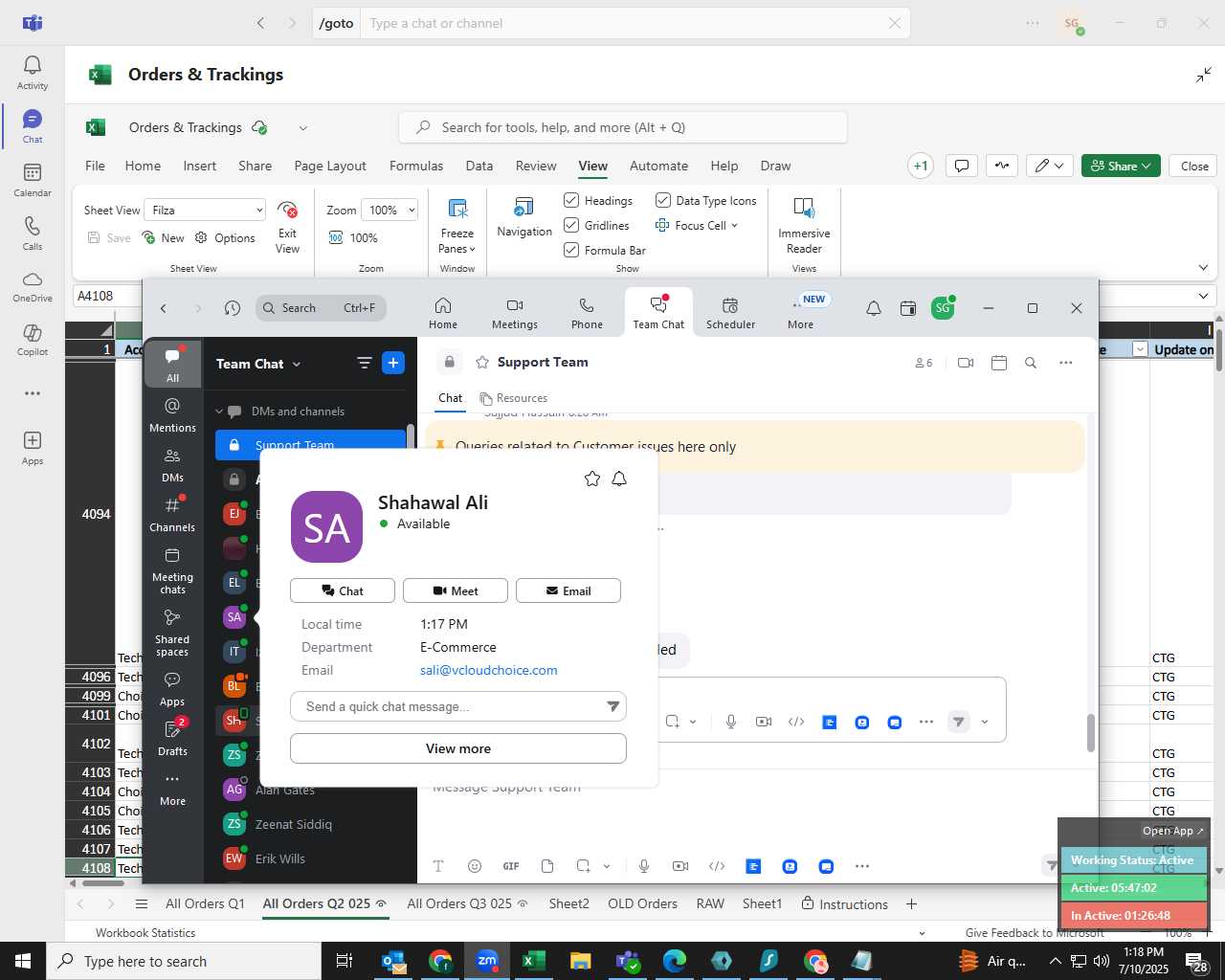Open the Data ribbon tab
Image resolution: width=1225 pixels, height=980 pixels.
pyautogui.click(x=479, y=166)
